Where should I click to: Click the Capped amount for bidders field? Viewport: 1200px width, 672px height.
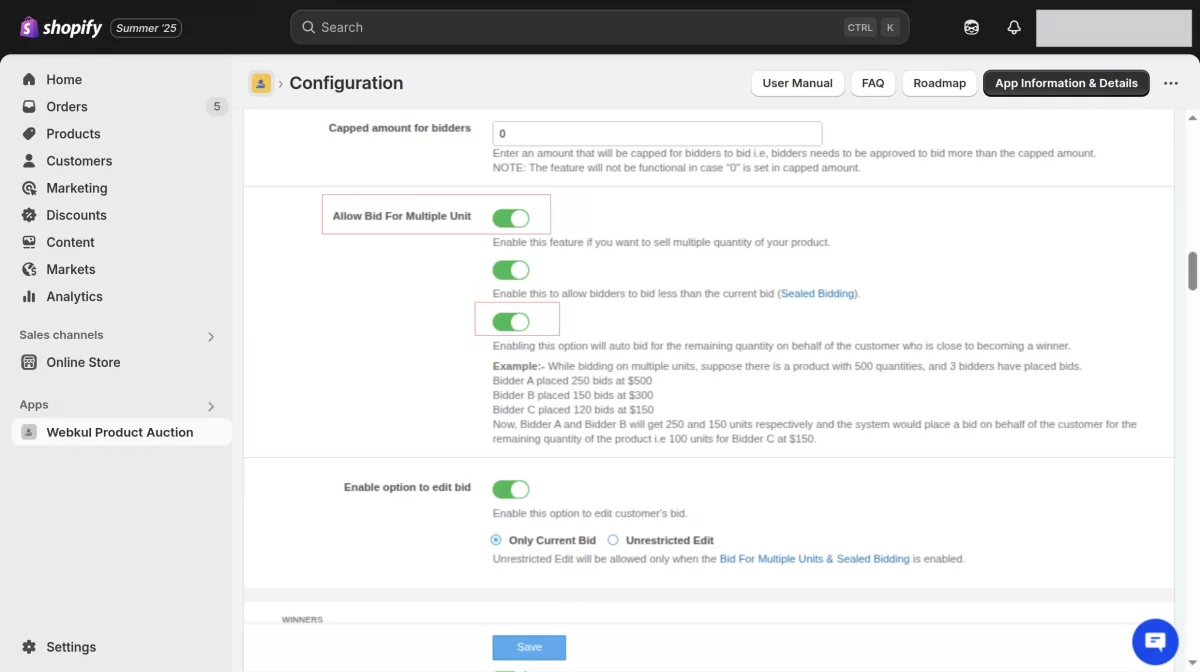pyautogui.click(x=657, y=134)
